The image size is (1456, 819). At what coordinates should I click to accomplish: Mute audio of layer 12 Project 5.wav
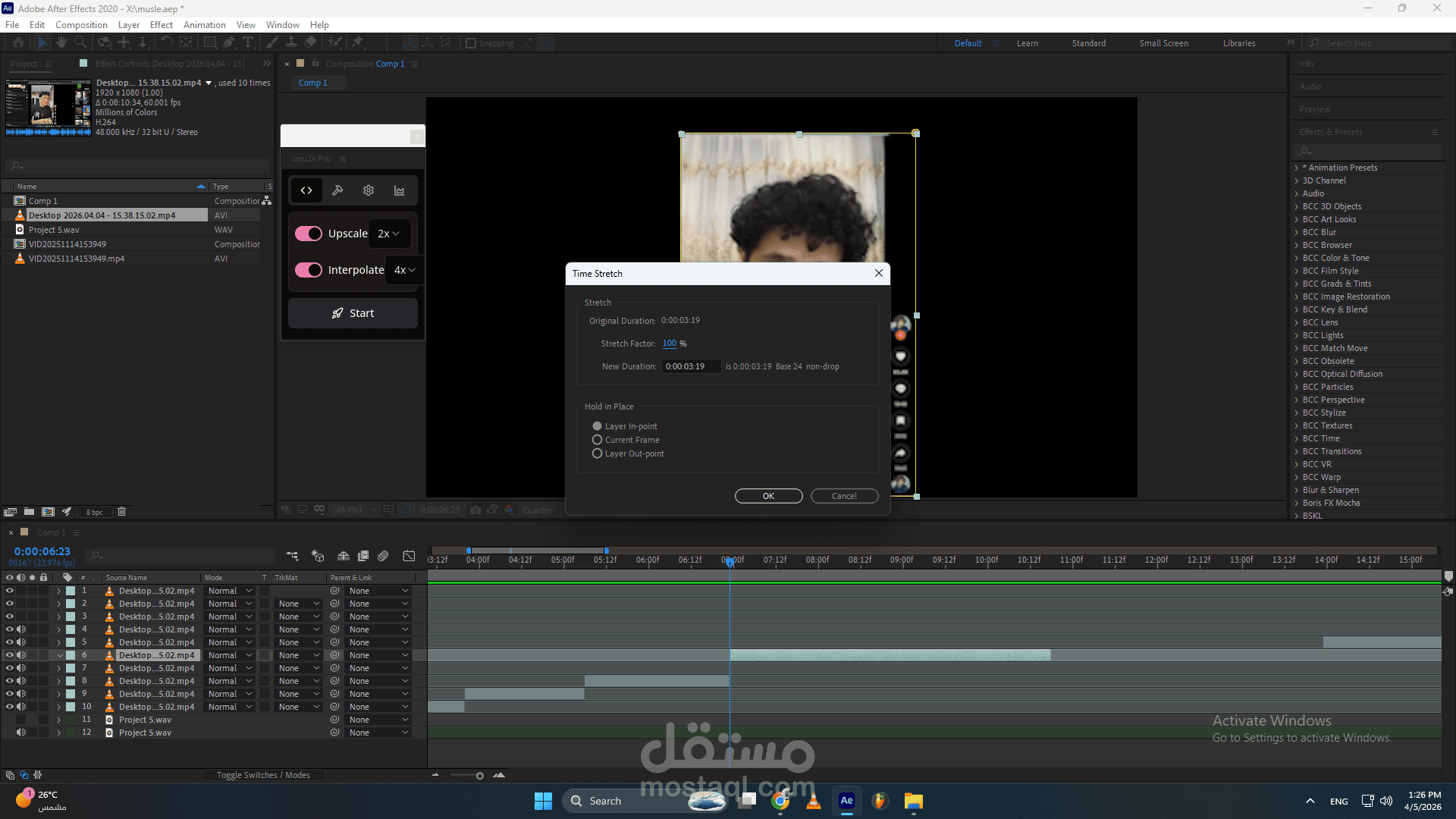coord(21,733)
